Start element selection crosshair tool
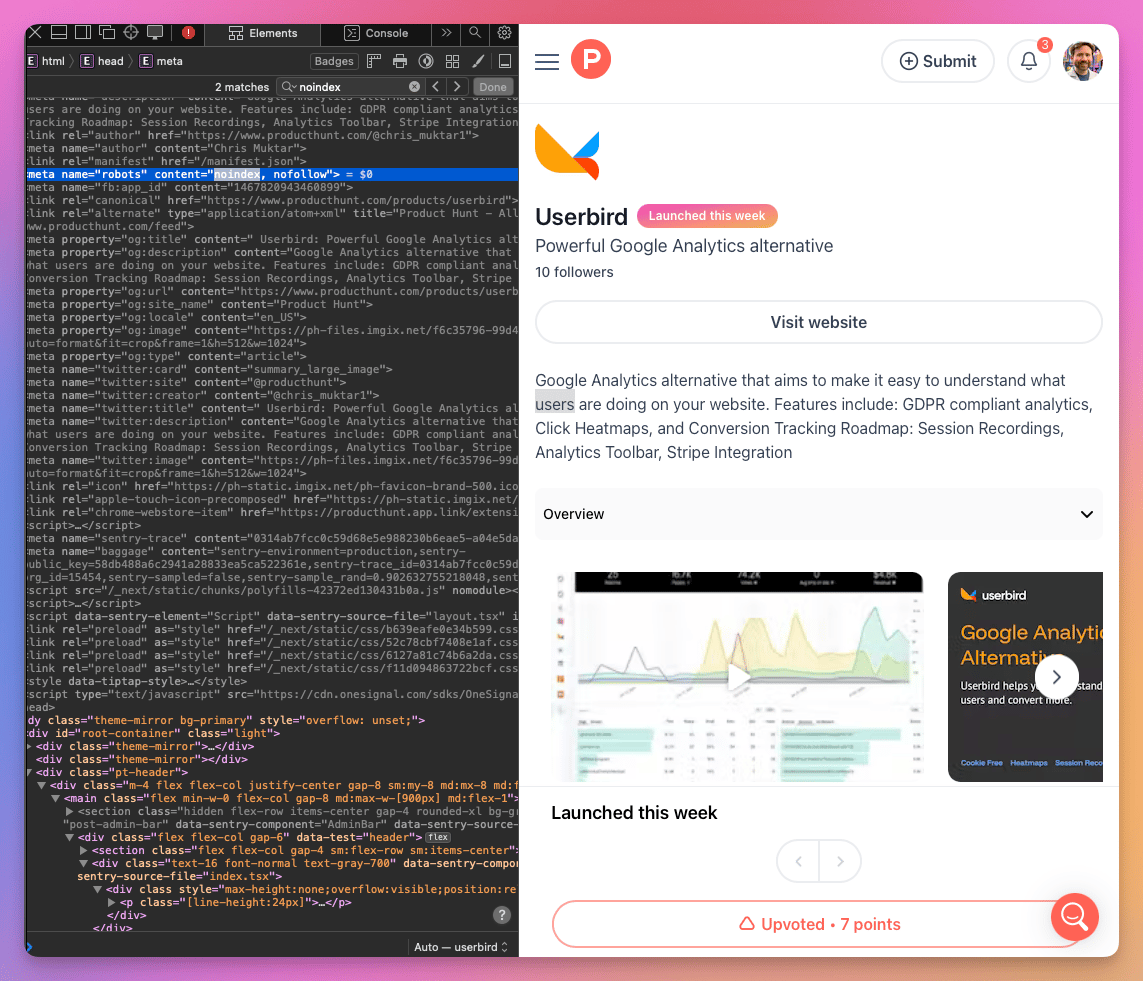The image size is (1143, 981). click(131, 33)
